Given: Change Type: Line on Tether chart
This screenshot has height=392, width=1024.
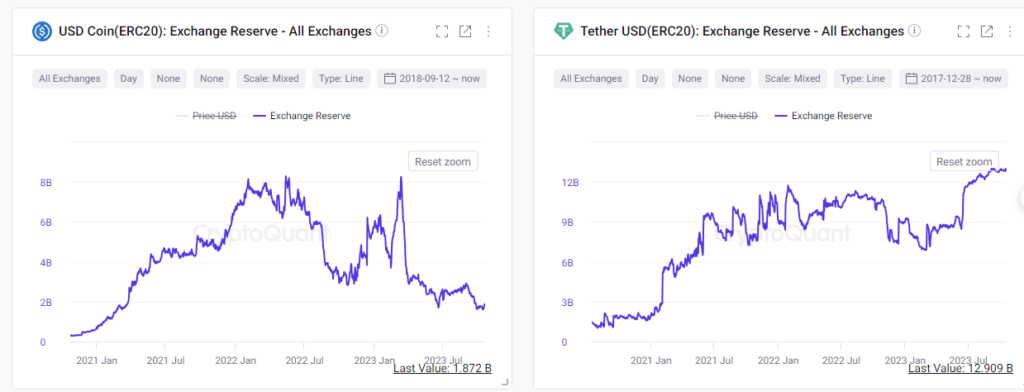Looking at the screenshot, I should point(863,78).
